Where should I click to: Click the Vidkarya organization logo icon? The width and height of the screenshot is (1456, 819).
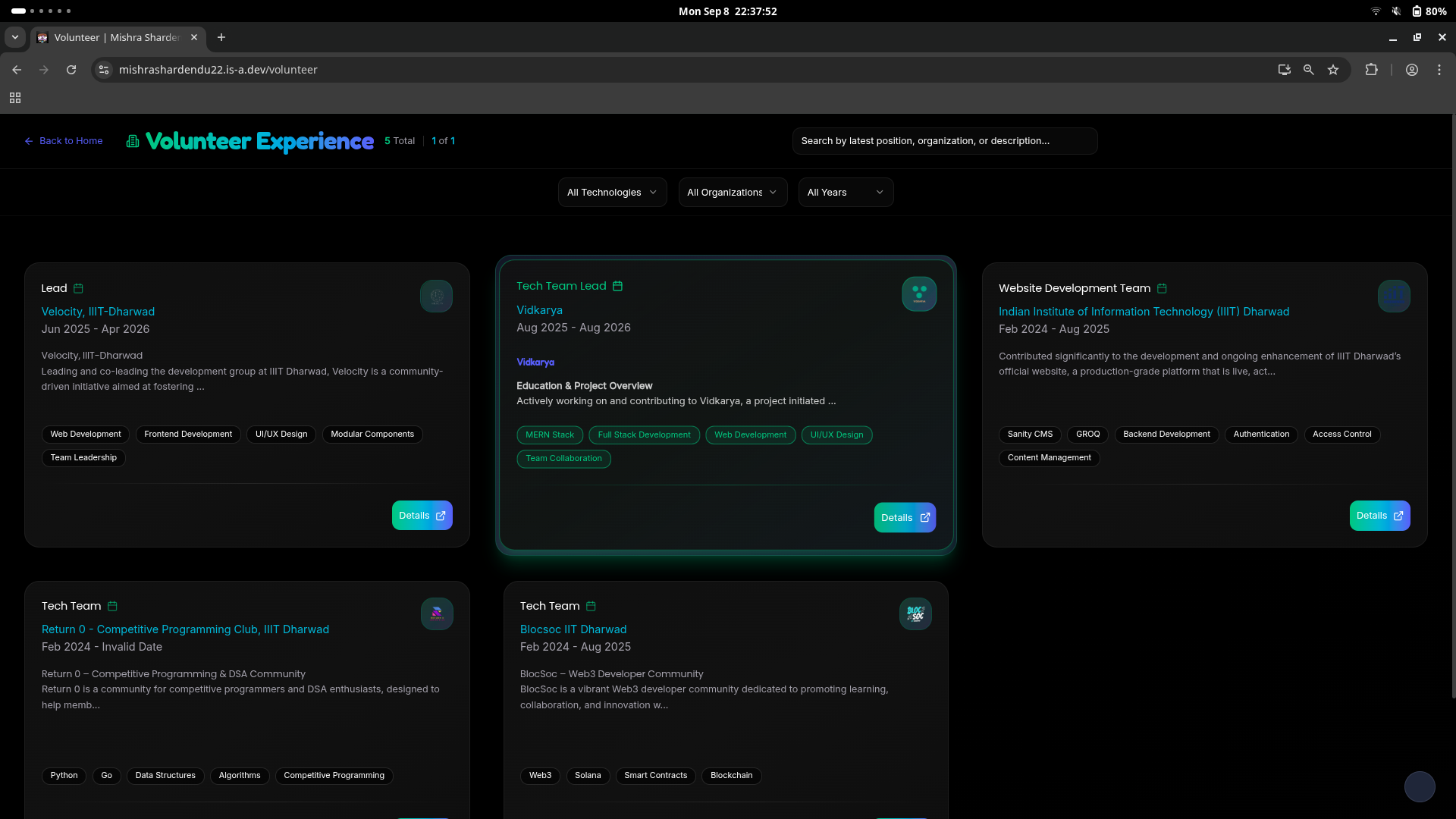click(919, 294)
